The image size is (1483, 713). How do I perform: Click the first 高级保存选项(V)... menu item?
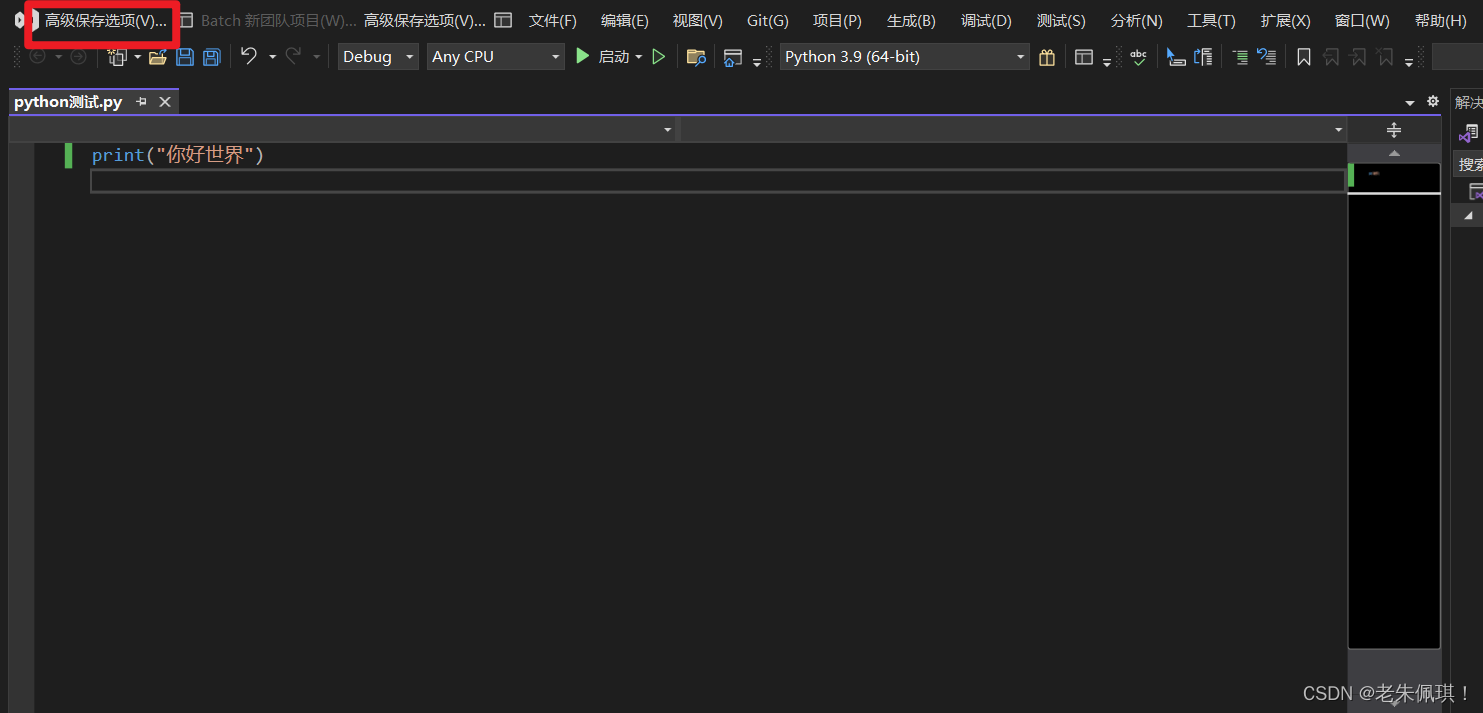[x=105, y=20]
